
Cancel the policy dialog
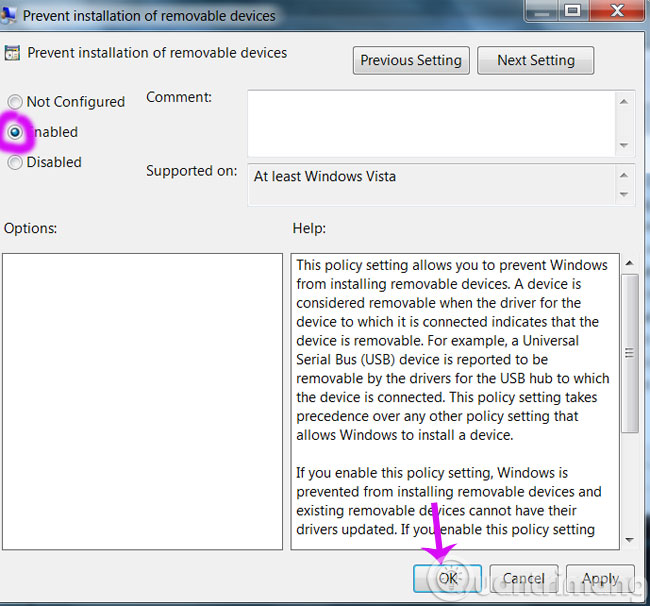coord(524,578)
